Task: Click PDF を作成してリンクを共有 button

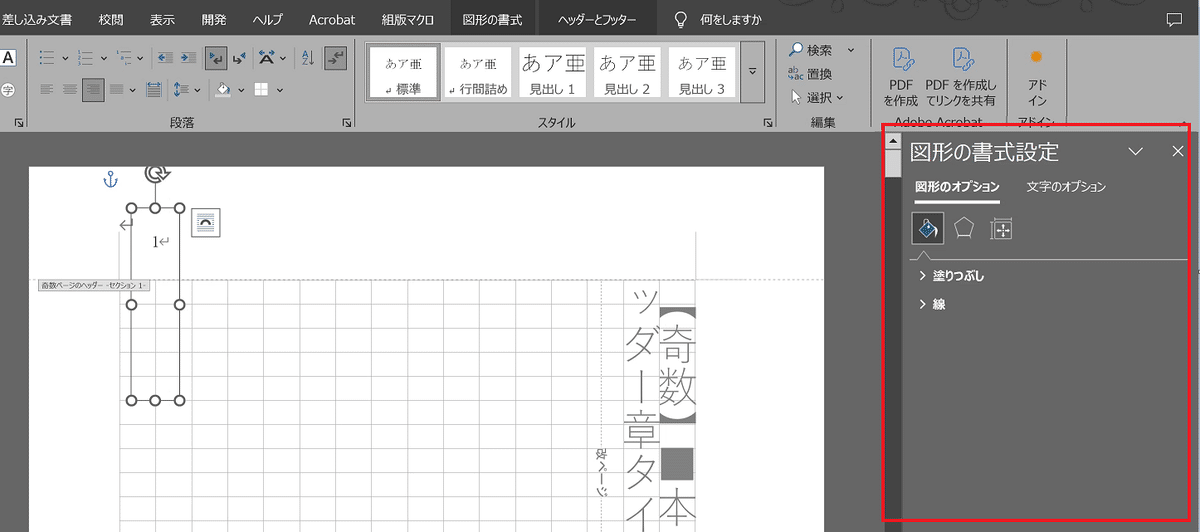Action: (961, 76)
